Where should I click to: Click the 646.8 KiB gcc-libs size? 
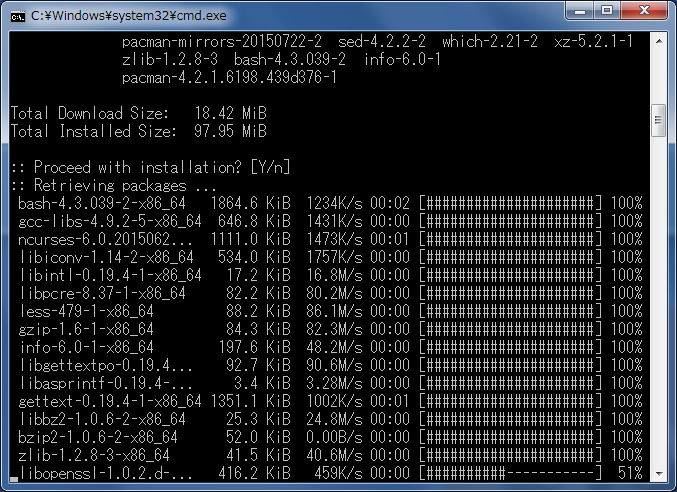click(x=254, y=221)
